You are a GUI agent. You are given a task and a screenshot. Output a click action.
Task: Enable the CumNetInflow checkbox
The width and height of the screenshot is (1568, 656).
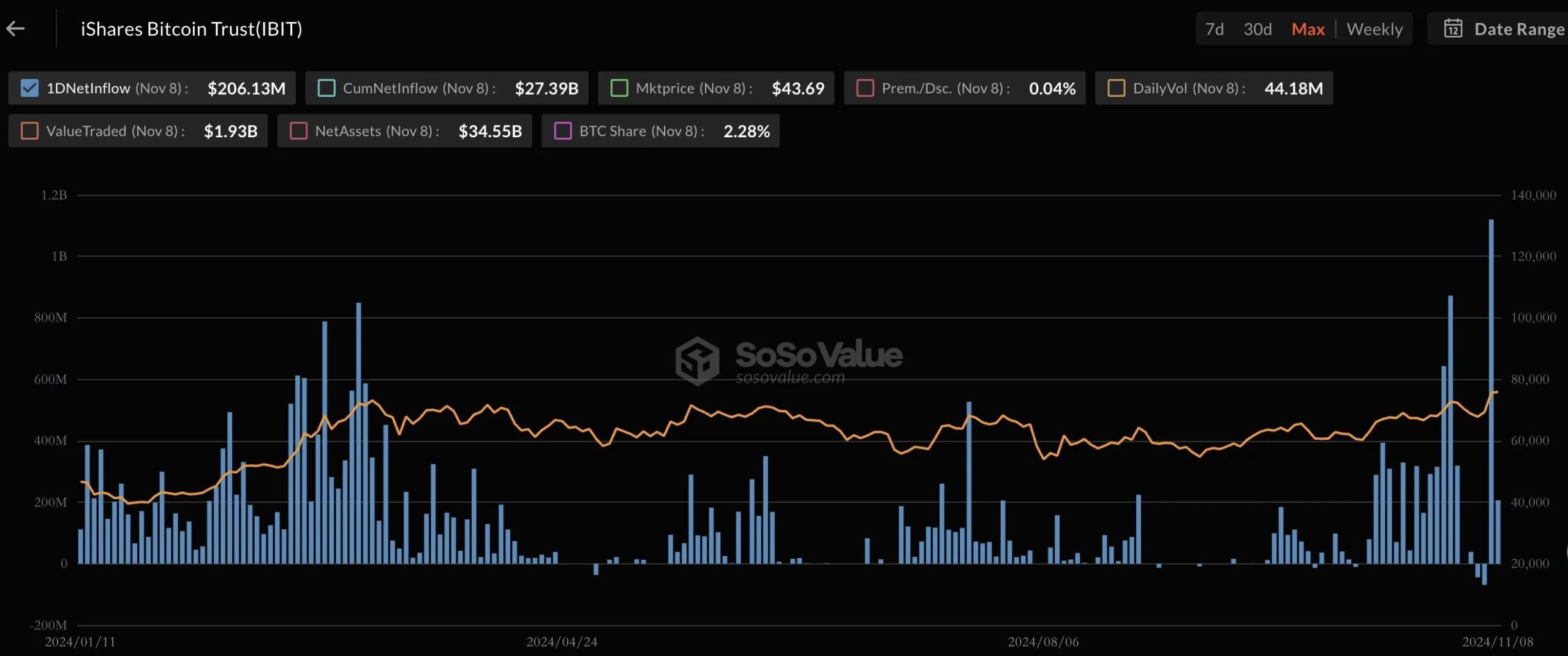[326, 88]
